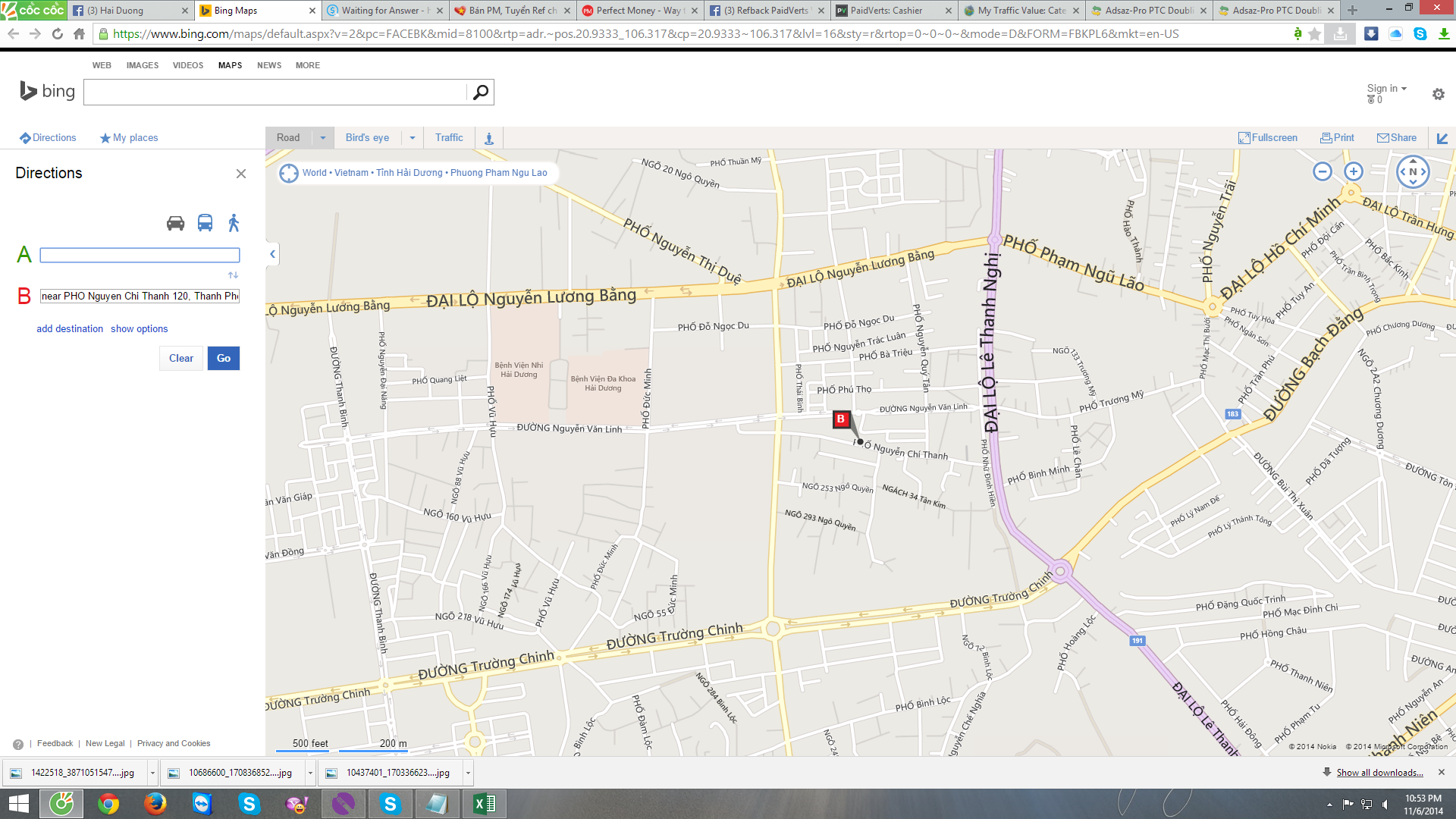
Task: Toggle the Traffic map overlay
Action: [x=449, y=138]
